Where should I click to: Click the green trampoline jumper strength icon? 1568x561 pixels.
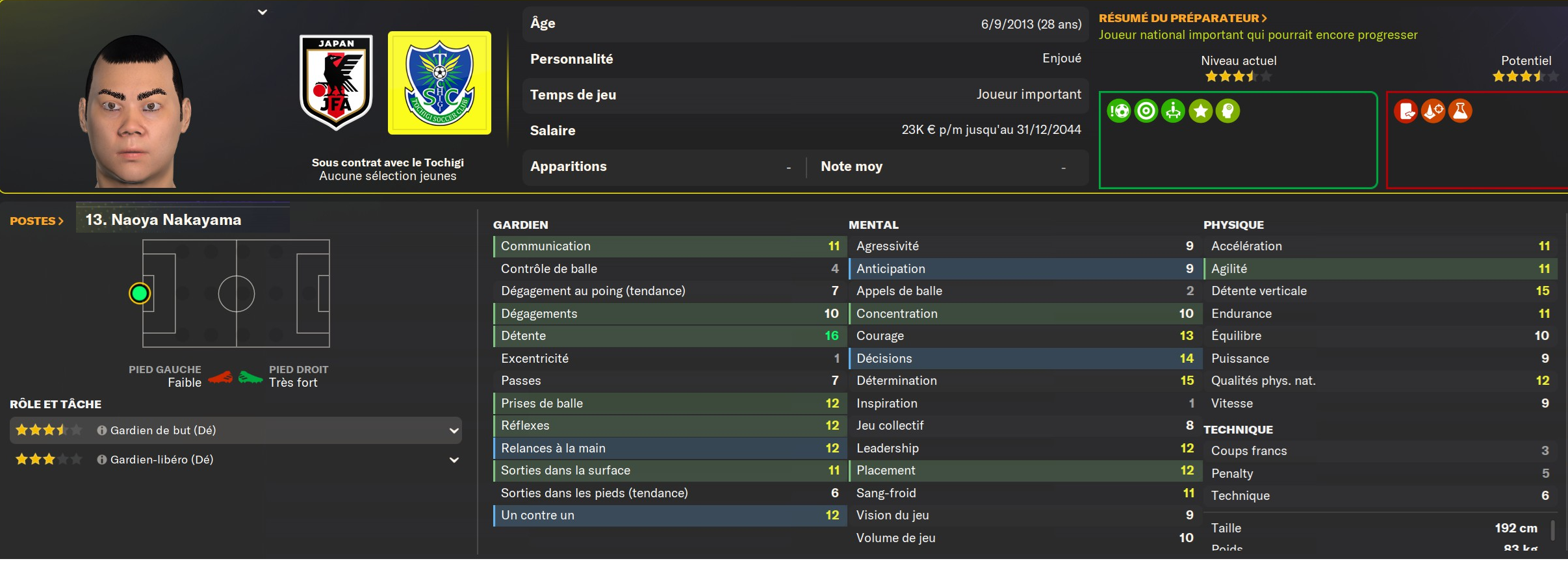(x=1174, y=111)
